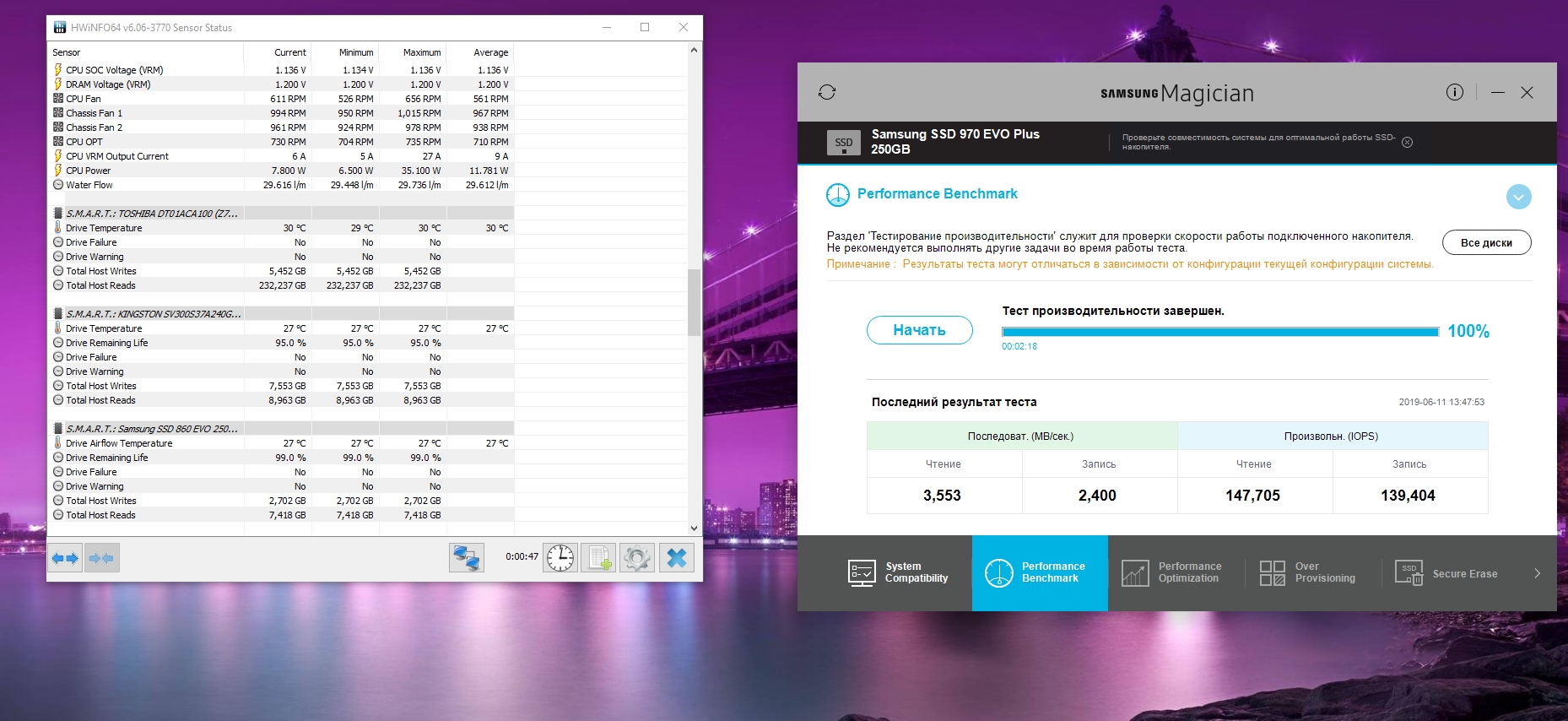Select the CPU OPT sensor row
The height and width of the screenshot is (721, 1568).
[282, 142]
